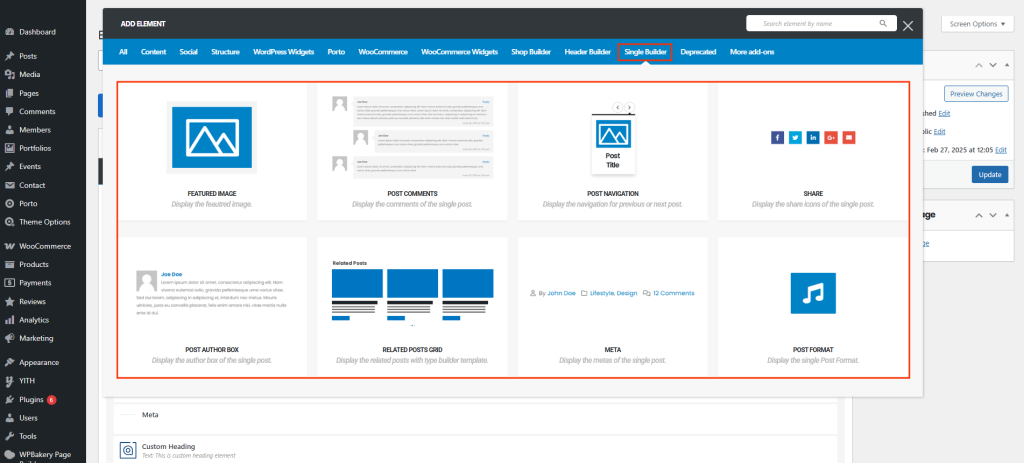The image size is (1024, 463).
Task: Switch to the Shop Builder tab
Action: 531,52
